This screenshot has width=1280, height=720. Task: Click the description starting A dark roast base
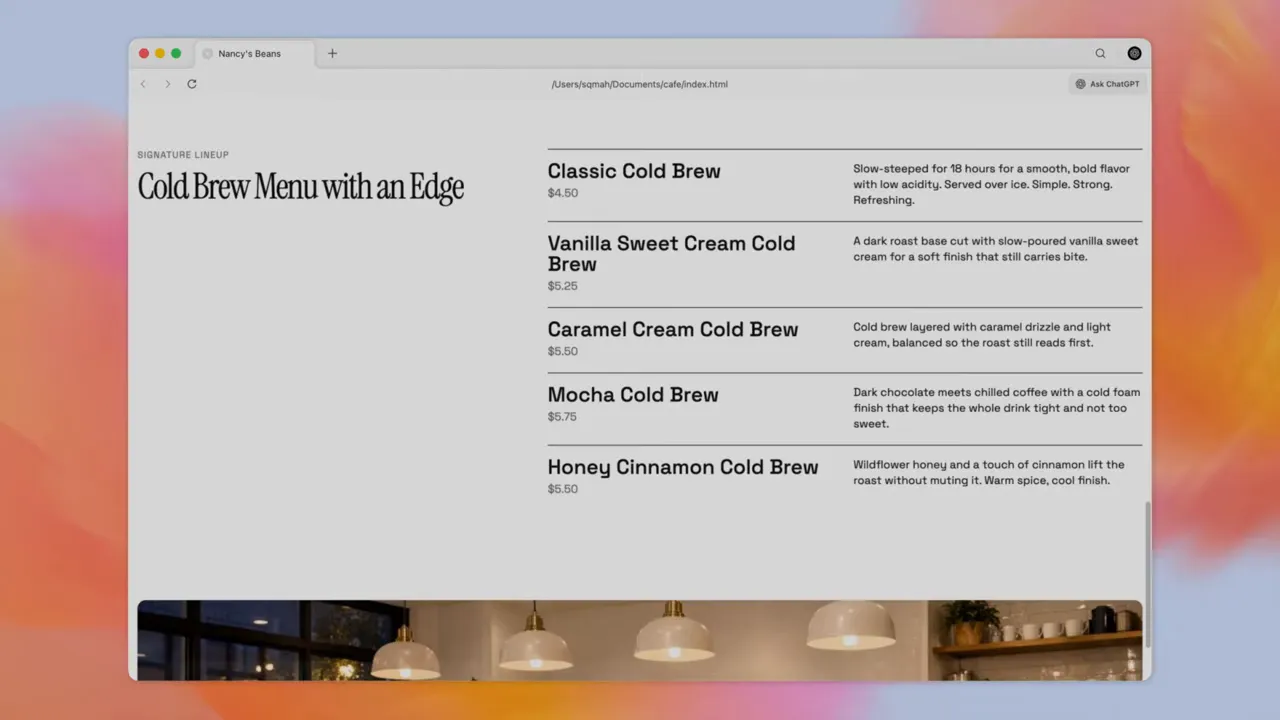[996, 249]
